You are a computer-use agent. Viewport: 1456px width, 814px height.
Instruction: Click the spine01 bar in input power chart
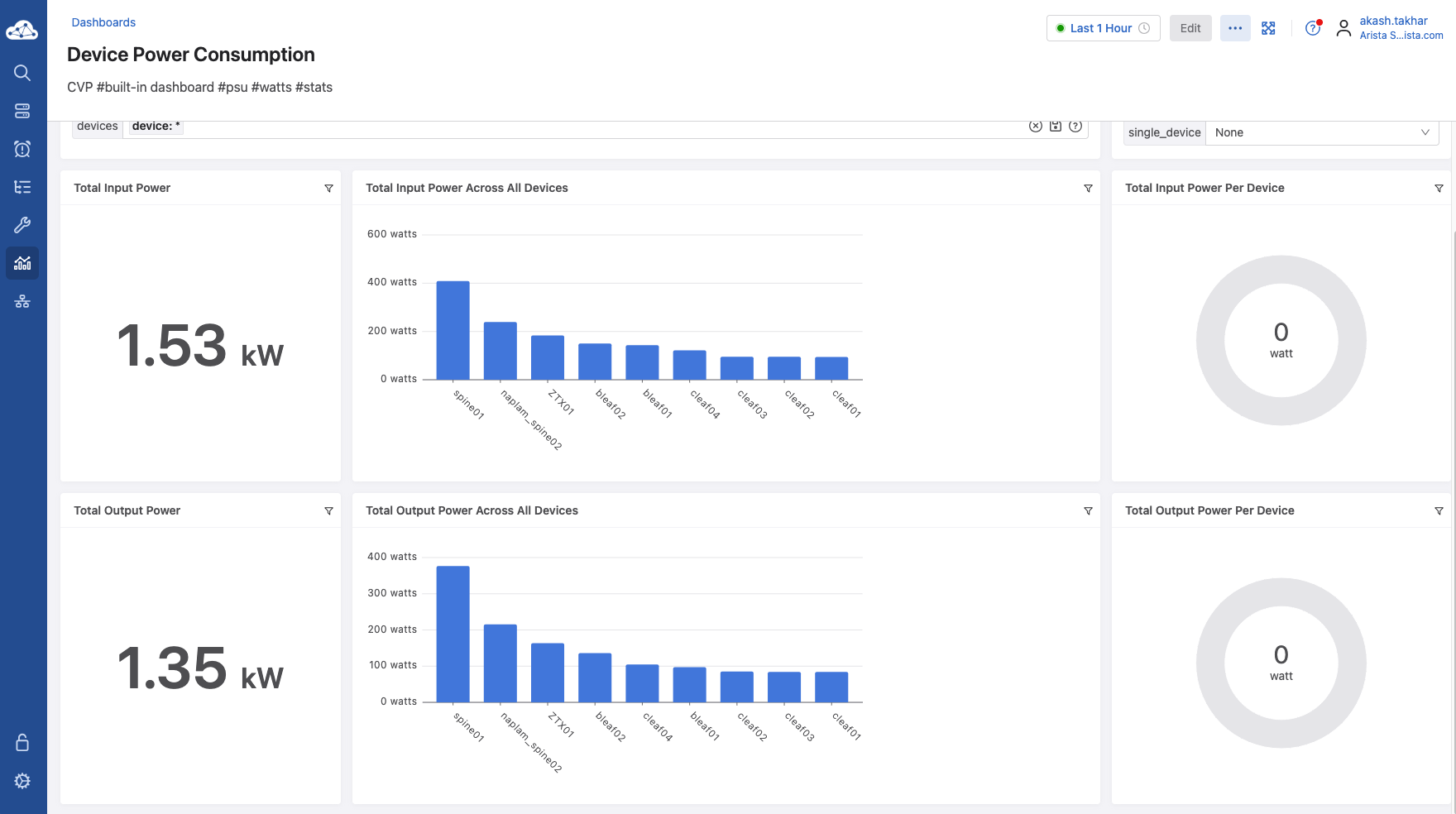453,331
